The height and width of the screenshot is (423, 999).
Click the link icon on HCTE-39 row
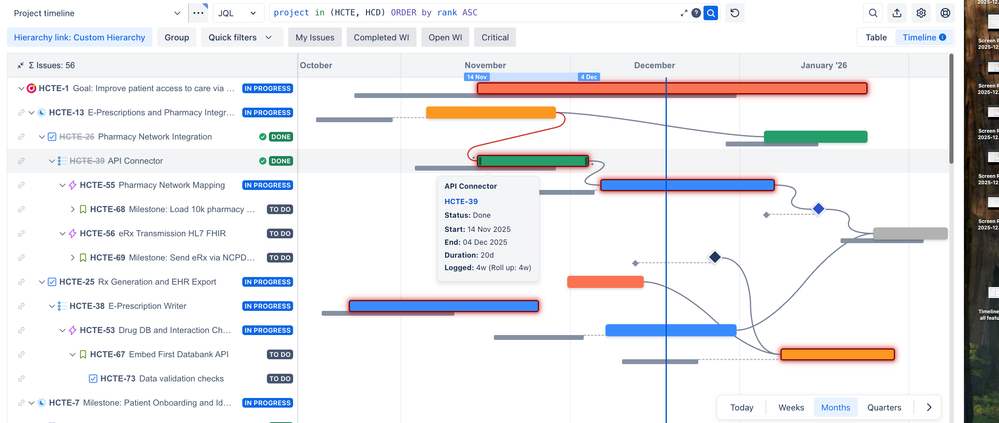click(21, 161)
